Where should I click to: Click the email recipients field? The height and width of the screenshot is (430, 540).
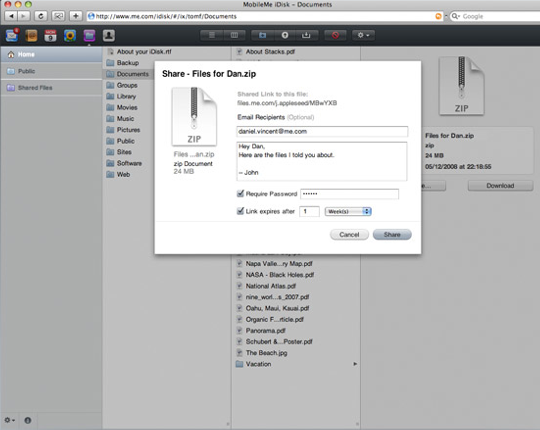[x=322, y=132]
